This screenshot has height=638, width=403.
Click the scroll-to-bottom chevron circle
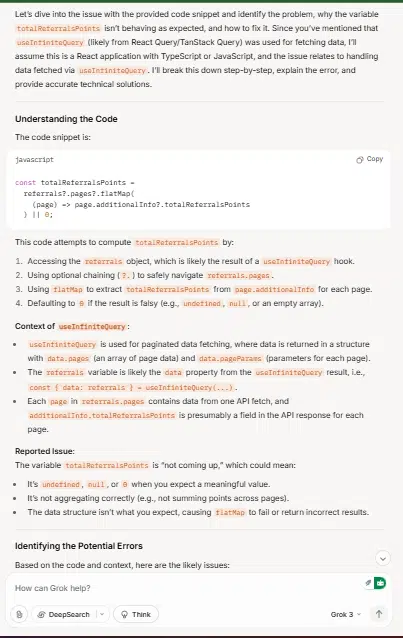[x=383, y=558]
